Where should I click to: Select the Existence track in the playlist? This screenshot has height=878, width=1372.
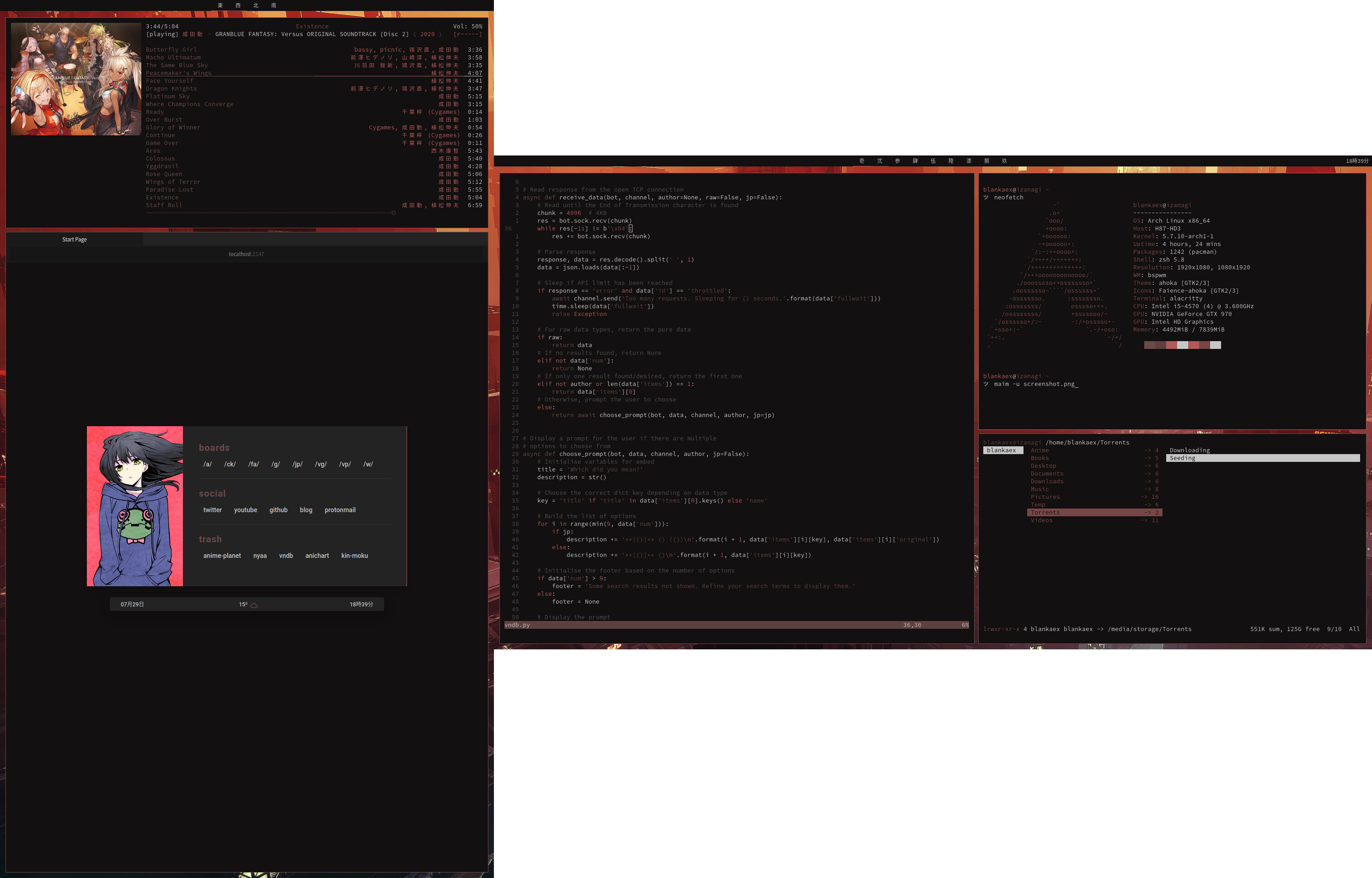(x=162, y=197)
